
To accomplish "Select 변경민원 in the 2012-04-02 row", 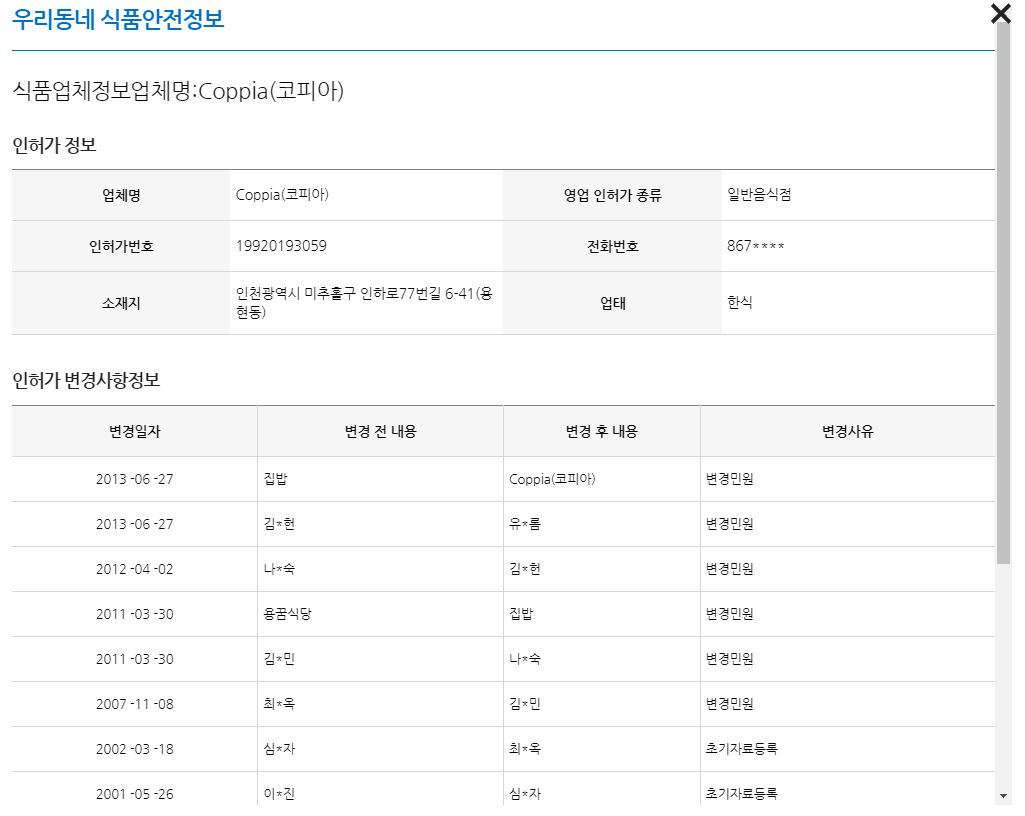I will (730, 569).
